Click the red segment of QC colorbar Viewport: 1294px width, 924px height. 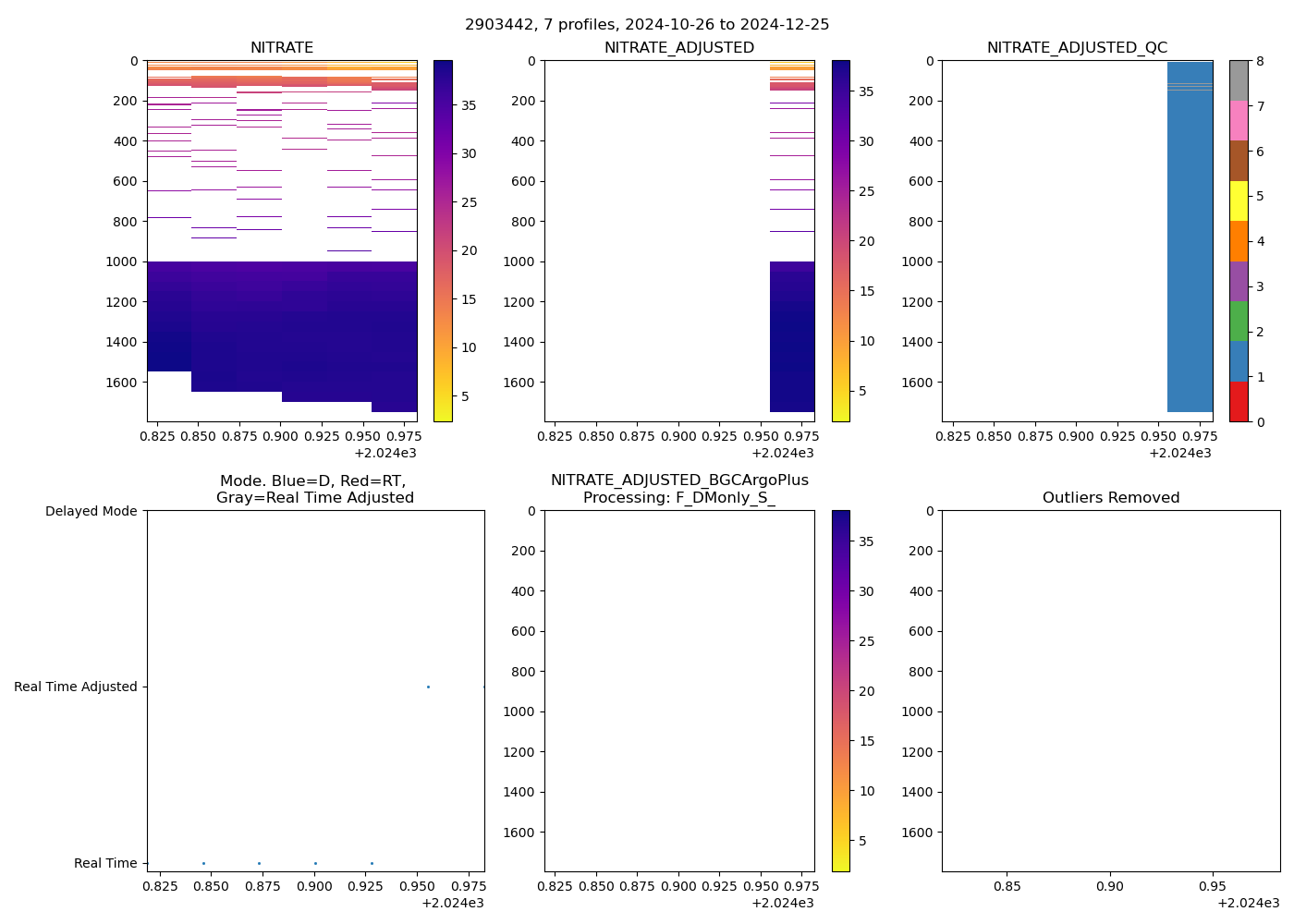pos(1239,402)
